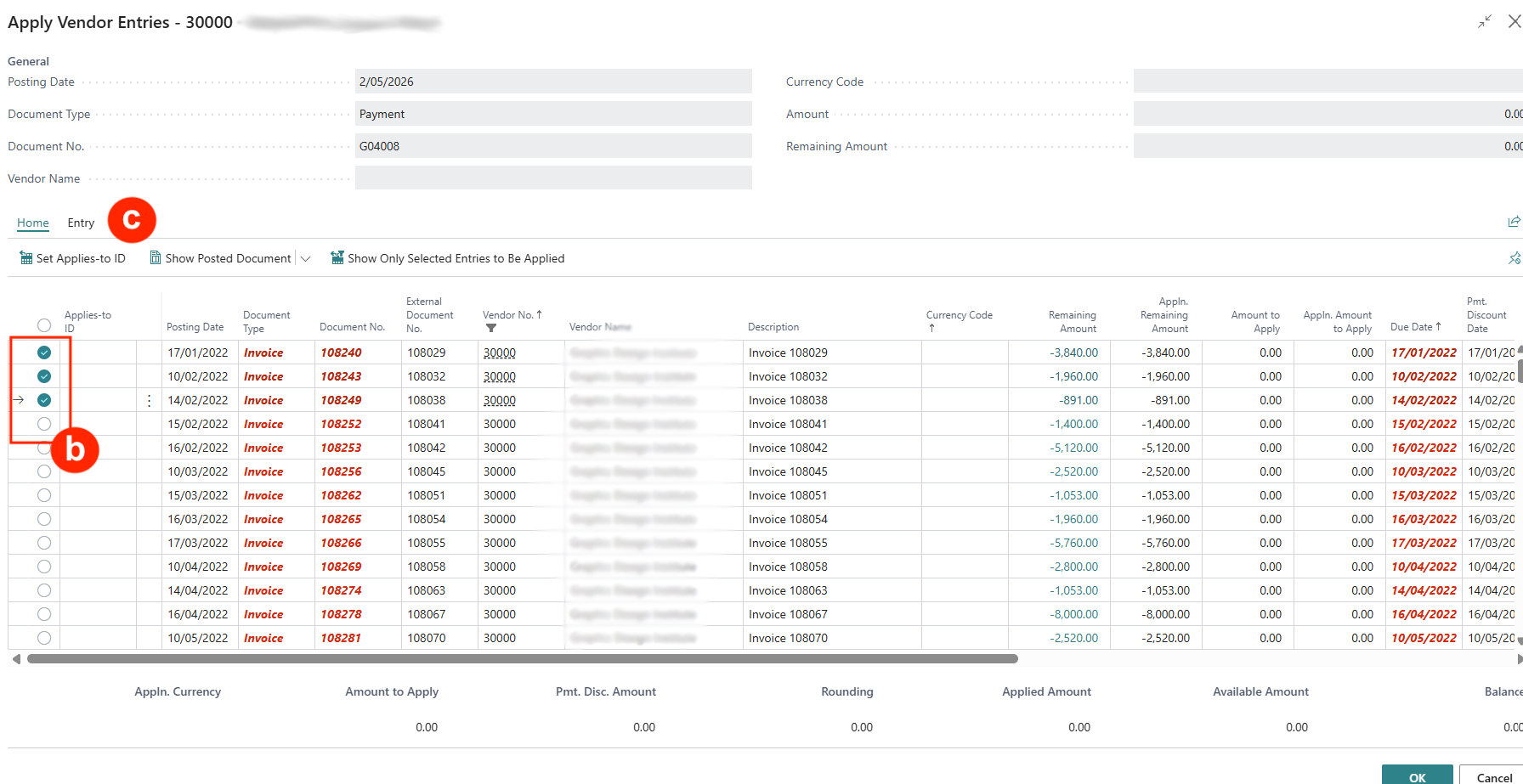Click Show Only Selected Entries icon
The width and height of the screenshot is (1523, 784).
(337, 258)
